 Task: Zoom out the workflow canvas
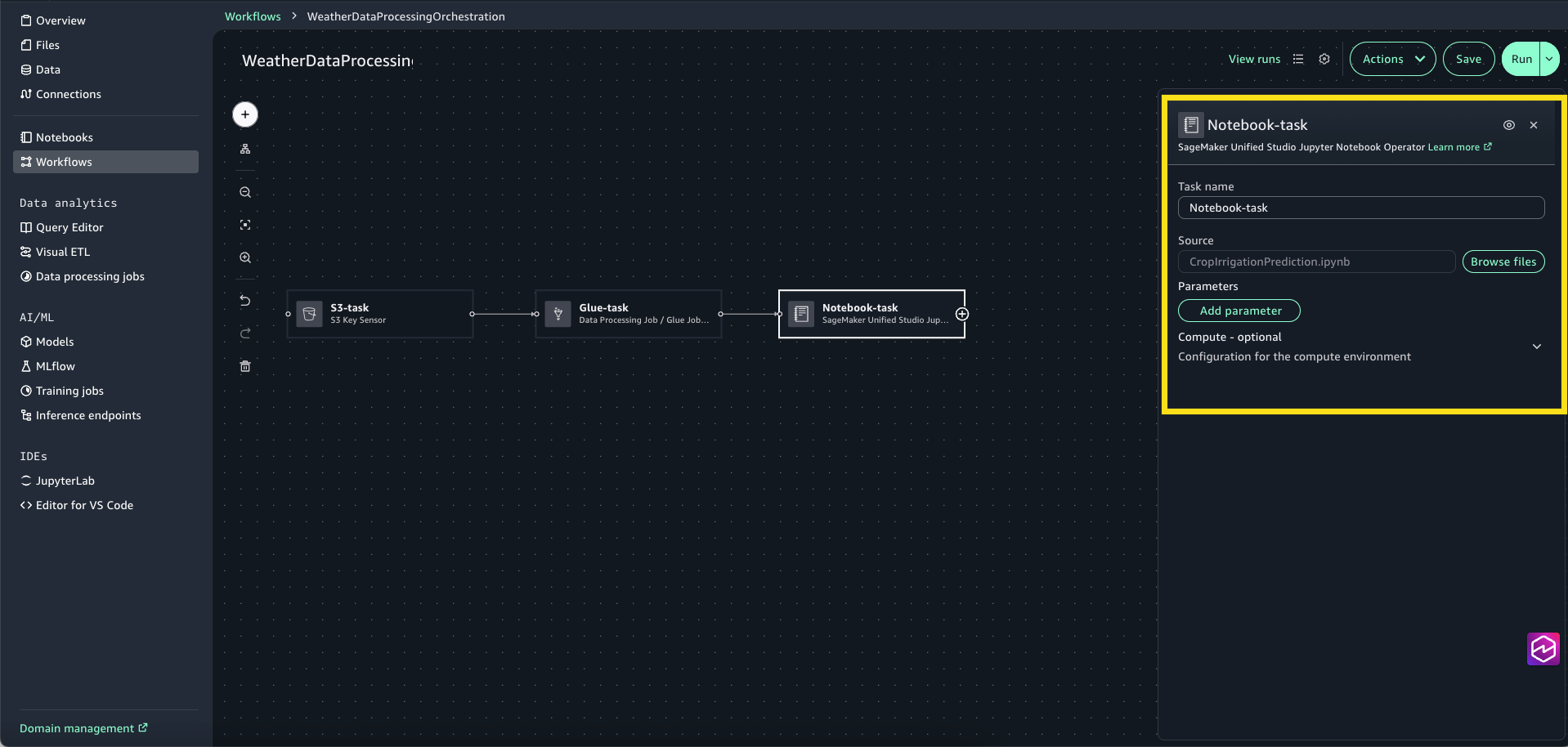(x=245, y=193)
